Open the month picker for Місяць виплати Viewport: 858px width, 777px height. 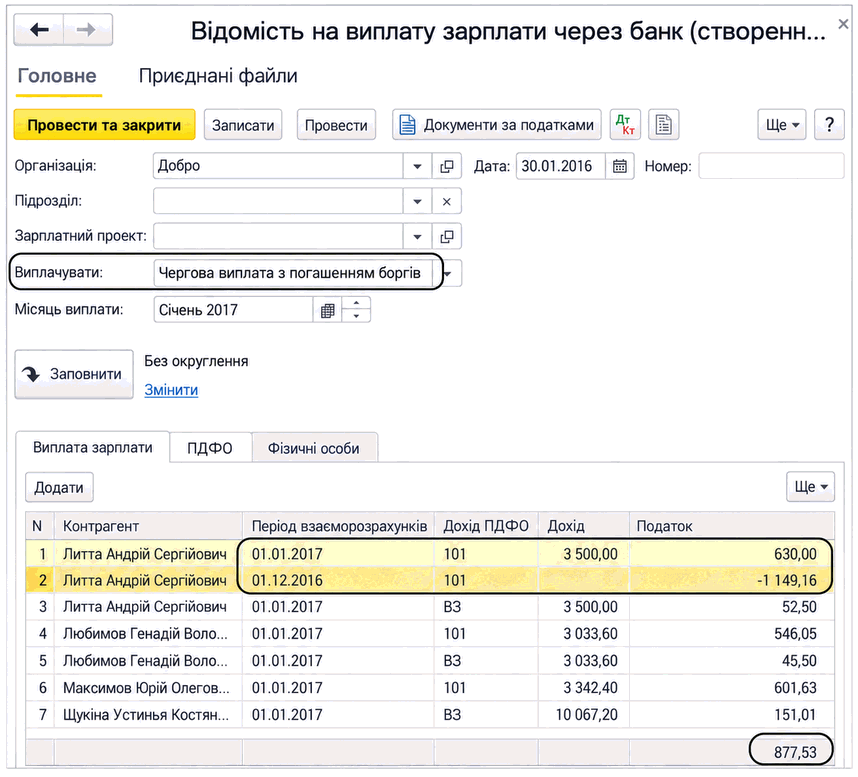(327, 310)
